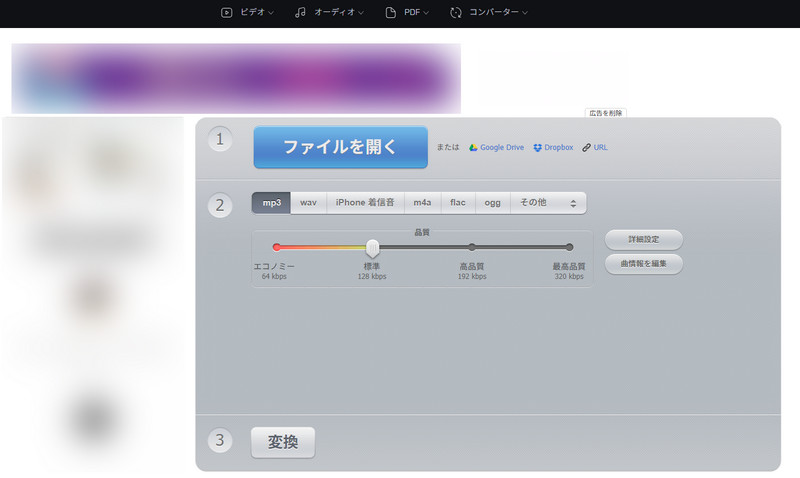The image size is (800, 478).
Task: Select the ogg format tab
Action: (492, 203)
